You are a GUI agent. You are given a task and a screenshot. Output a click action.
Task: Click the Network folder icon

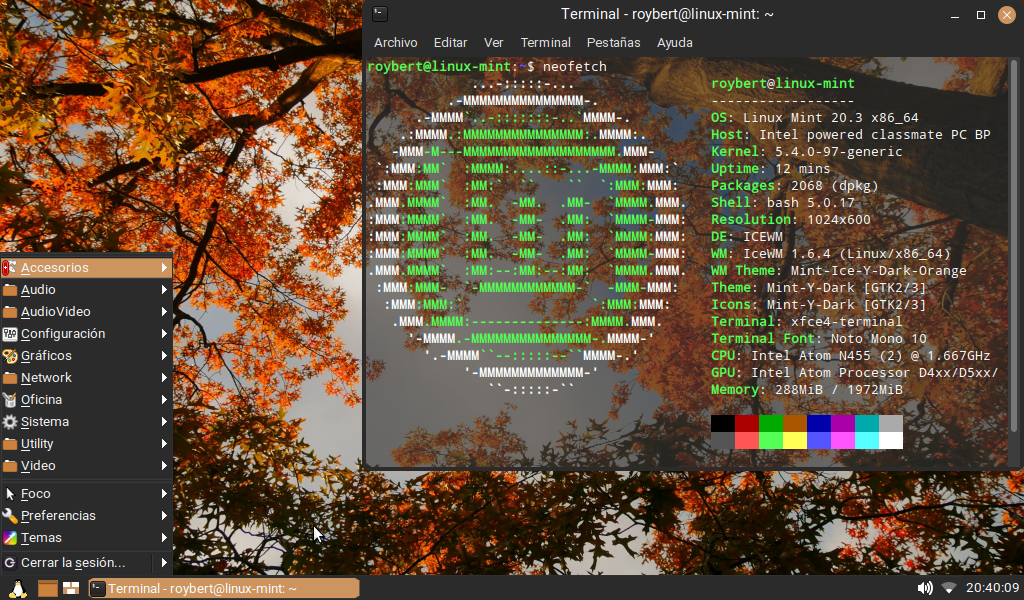tap(10, 378)
